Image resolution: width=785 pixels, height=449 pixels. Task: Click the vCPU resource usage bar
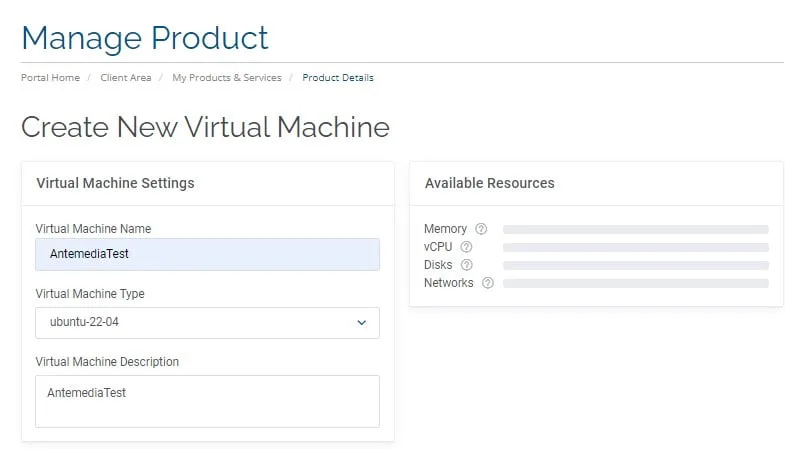pos(635,247)
